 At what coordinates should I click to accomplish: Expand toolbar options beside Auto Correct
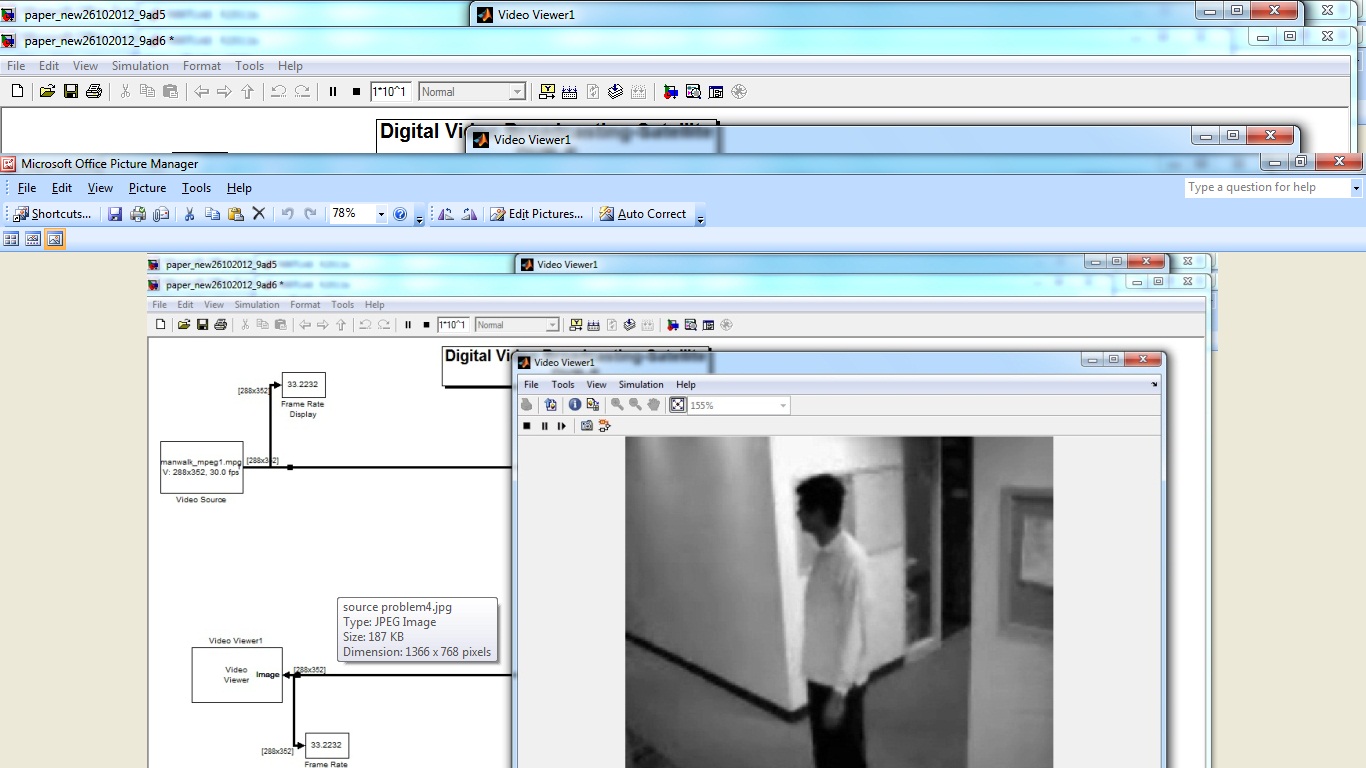pos(700,216)
